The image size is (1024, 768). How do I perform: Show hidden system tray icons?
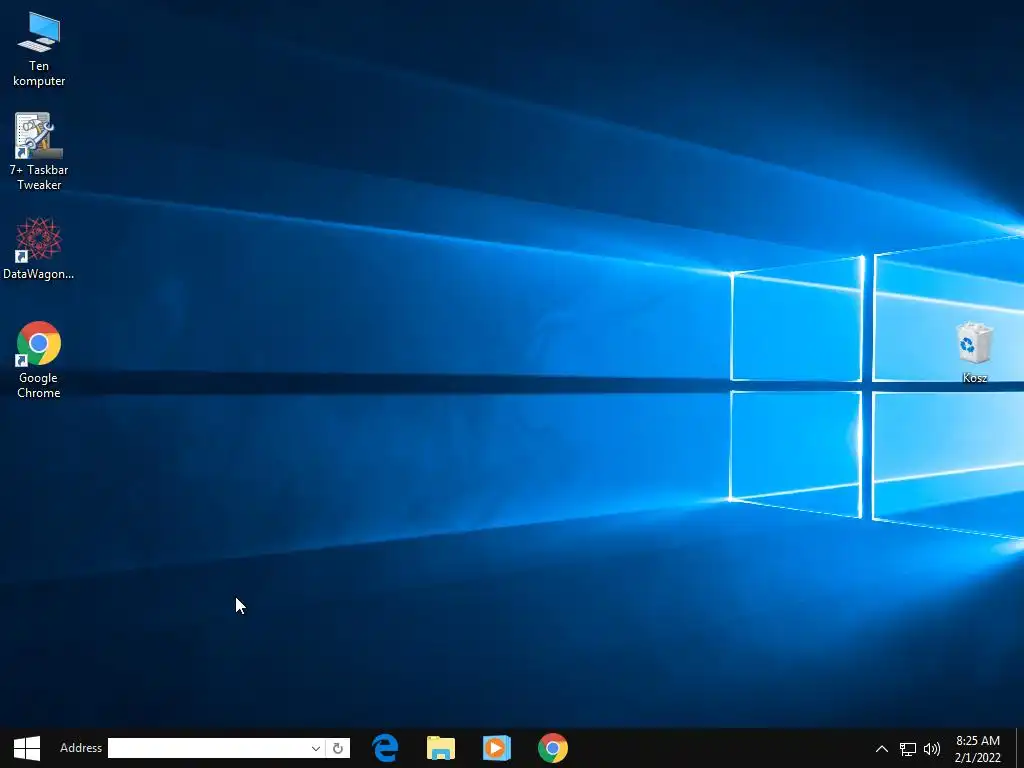tap(882, 748)
